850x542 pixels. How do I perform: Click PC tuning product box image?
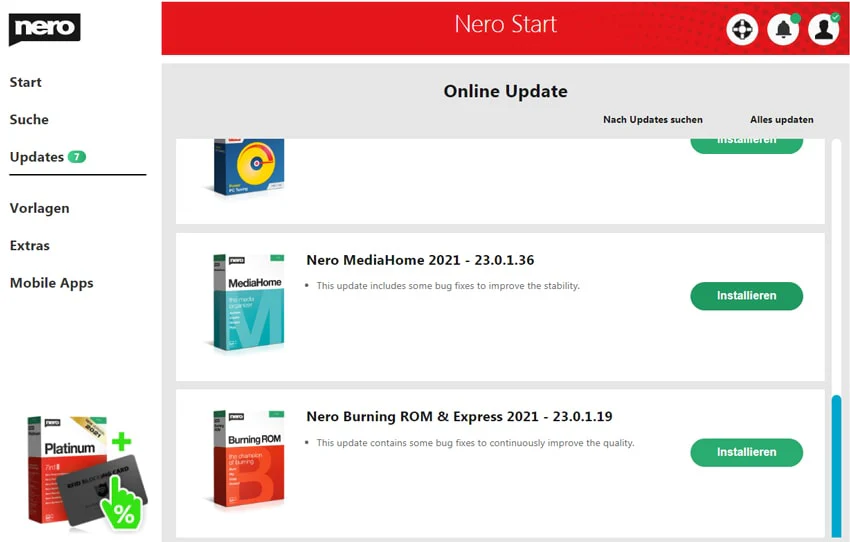(248, 167)
